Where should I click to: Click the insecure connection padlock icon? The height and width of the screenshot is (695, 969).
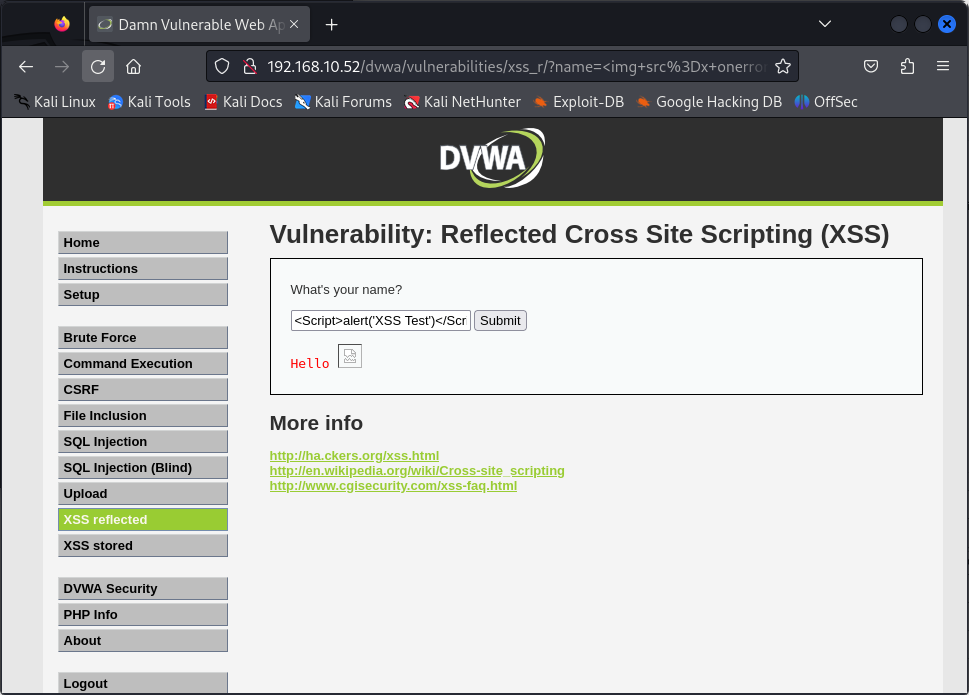click(250, 66)
